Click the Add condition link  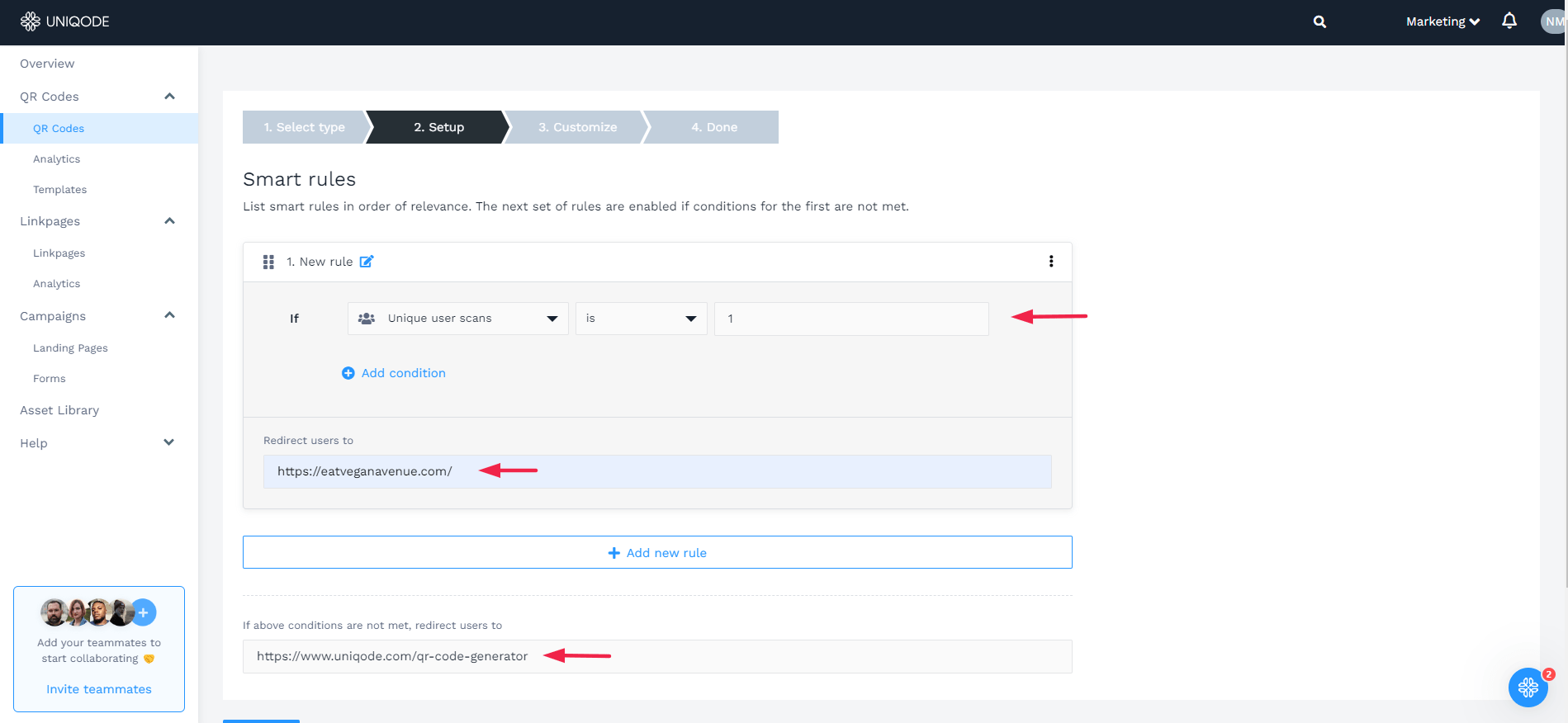tap(394, 373)
